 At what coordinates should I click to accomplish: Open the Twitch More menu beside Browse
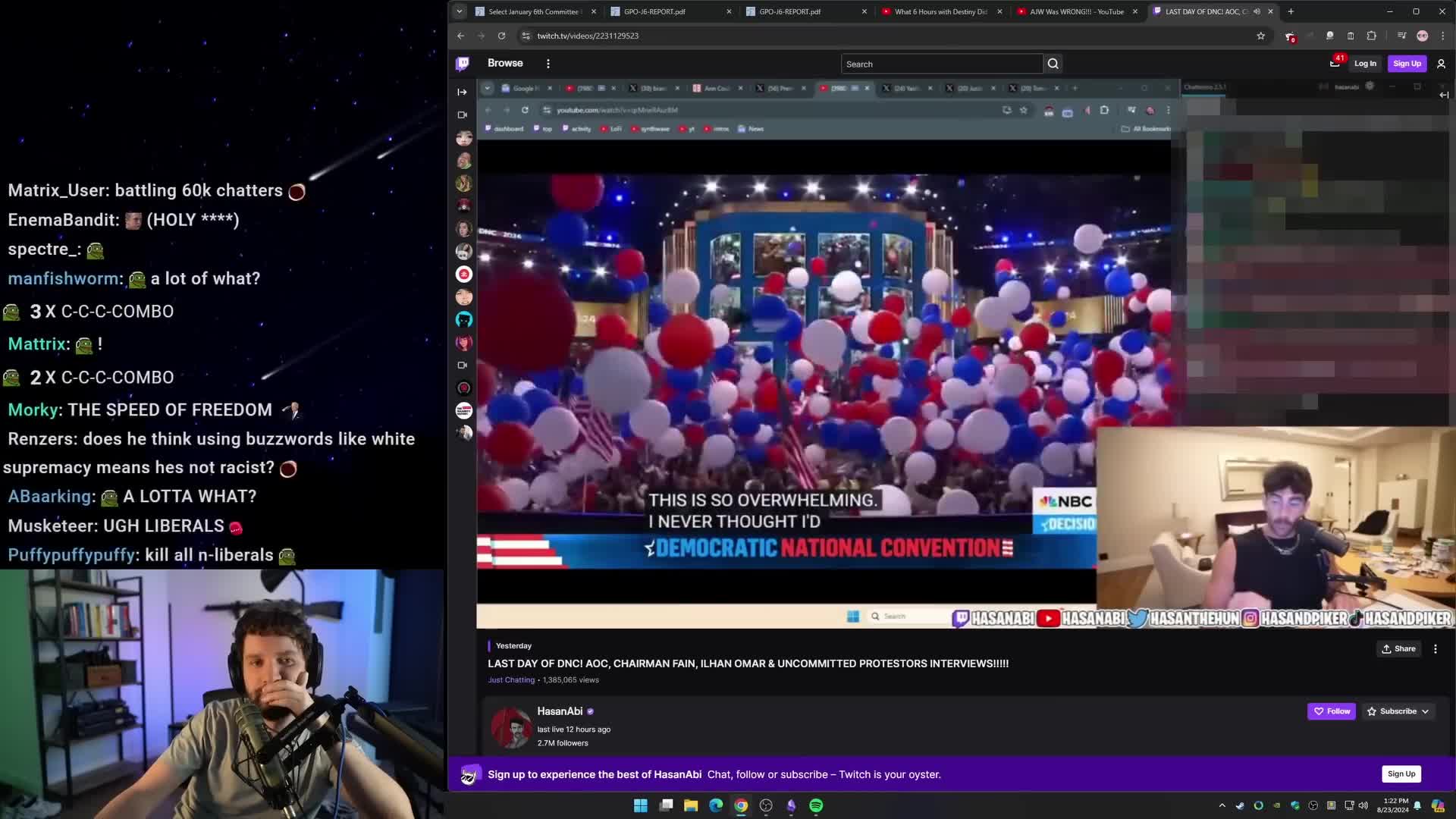(x=548, y=64)
